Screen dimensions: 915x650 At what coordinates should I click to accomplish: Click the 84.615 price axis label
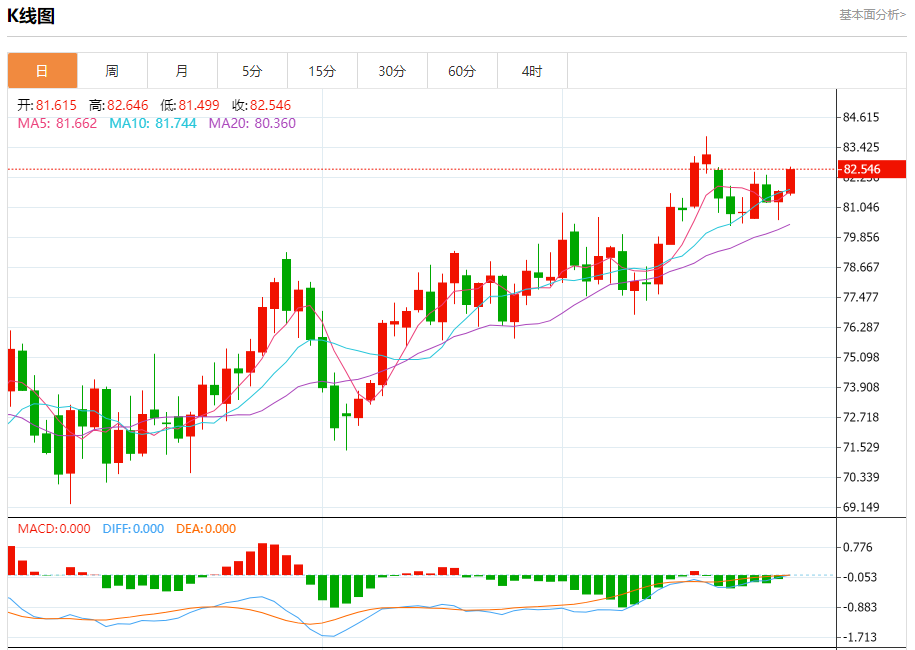click(x=861, y=117)
